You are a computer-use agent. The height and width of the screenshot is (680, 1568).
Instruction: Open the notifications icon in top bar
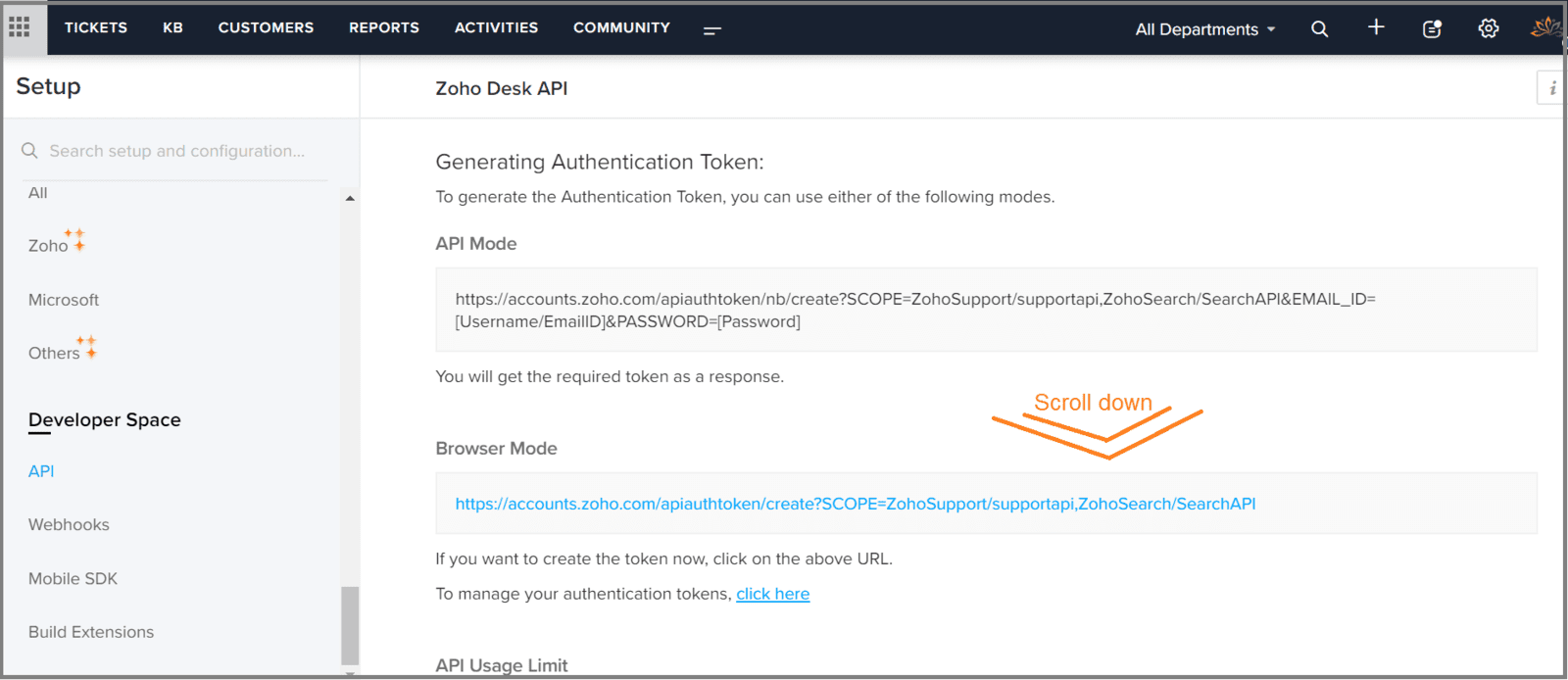tap(1432, 29)
